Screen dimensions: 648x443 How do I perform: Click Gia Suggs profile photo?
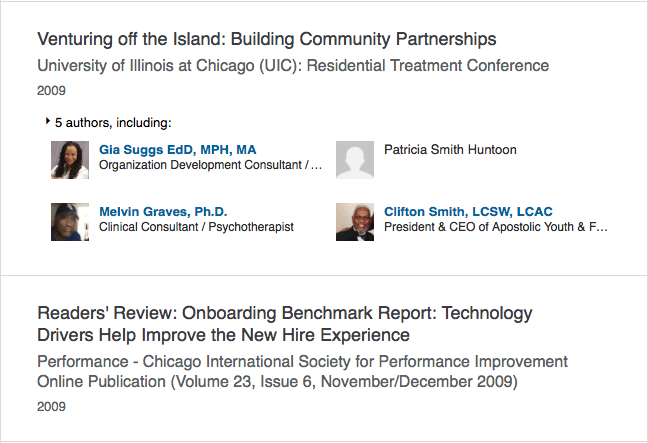tap(70, 160)
